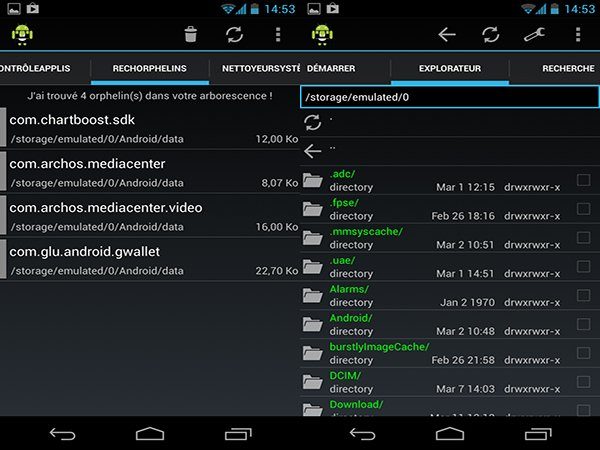Tap folder icon of .uae directory
This screenshot has height=450, width=600.
pyautogui.click(x=313, y=266)
